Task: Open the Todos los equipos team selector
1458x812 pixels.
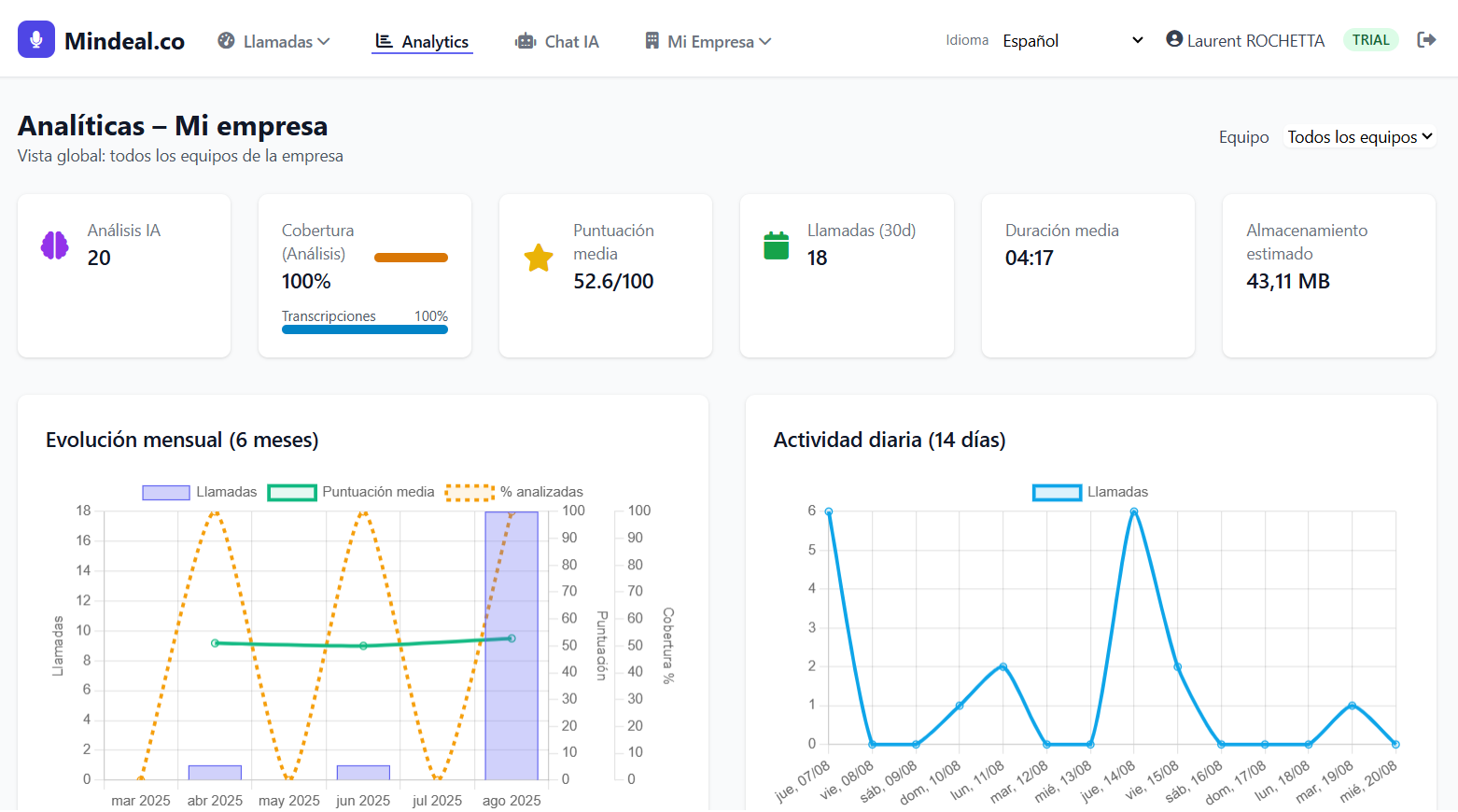Action: (x=1359, y=136)
